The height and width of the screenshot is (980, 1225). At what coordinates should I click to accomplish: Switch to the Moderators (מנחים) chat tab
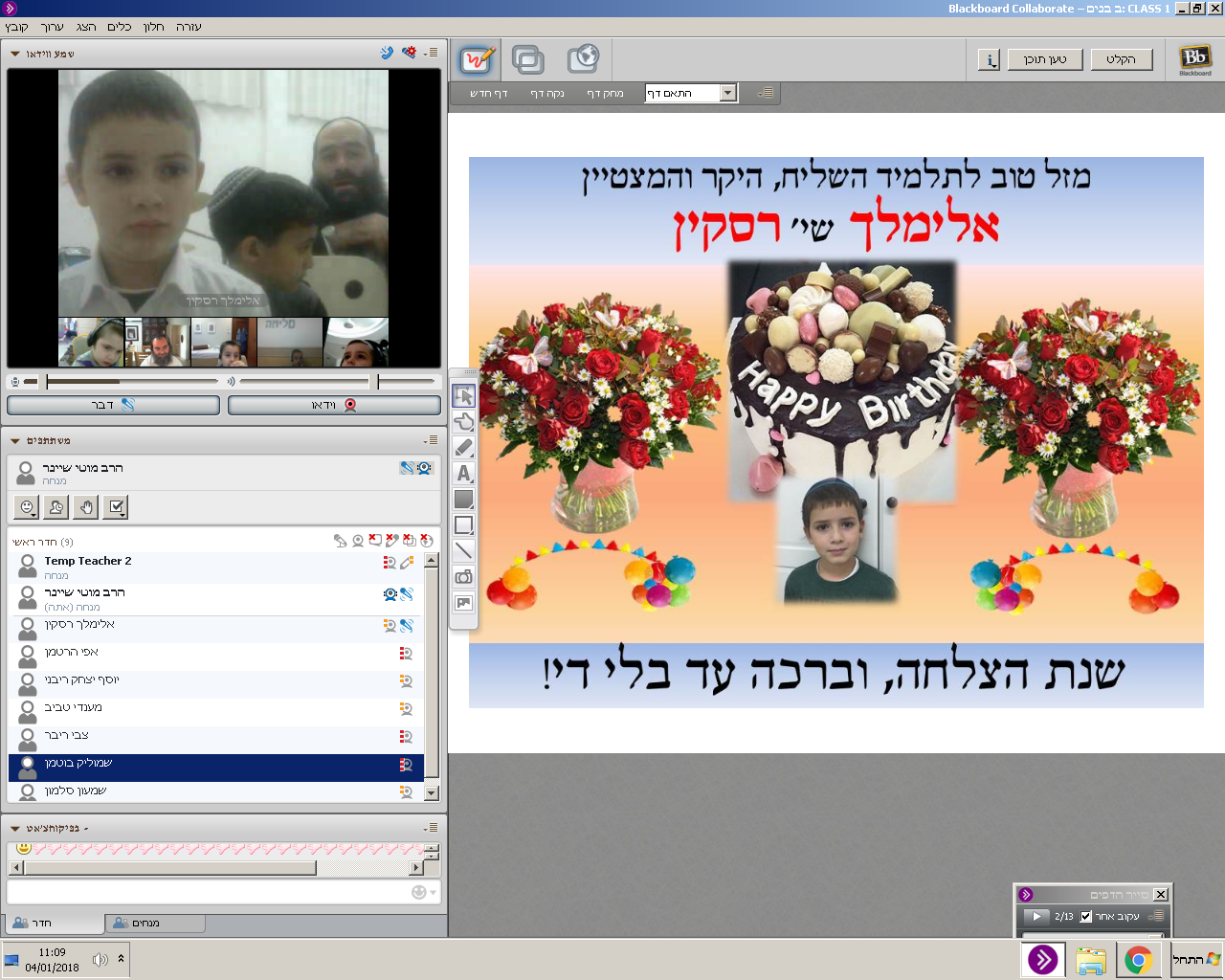(x=156, y=923)
